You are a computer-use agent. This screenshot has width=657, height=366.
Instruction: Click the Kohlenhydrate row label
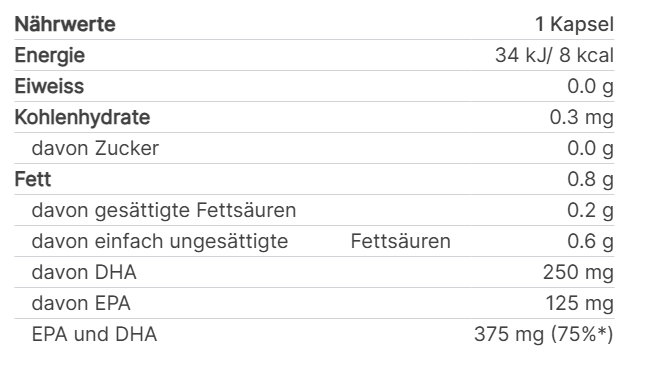pyautogui.click(x=82, y=118)
